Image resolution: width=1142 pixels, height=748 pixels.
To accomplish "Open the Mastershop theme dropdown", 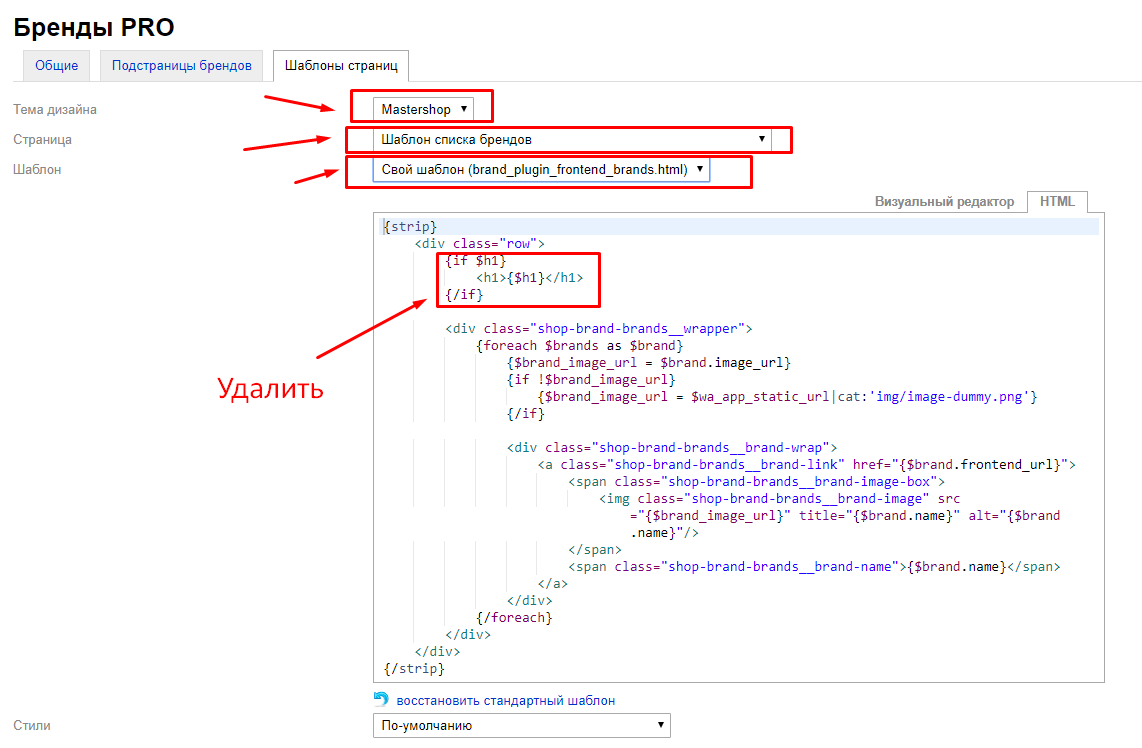I will point(422,109).
